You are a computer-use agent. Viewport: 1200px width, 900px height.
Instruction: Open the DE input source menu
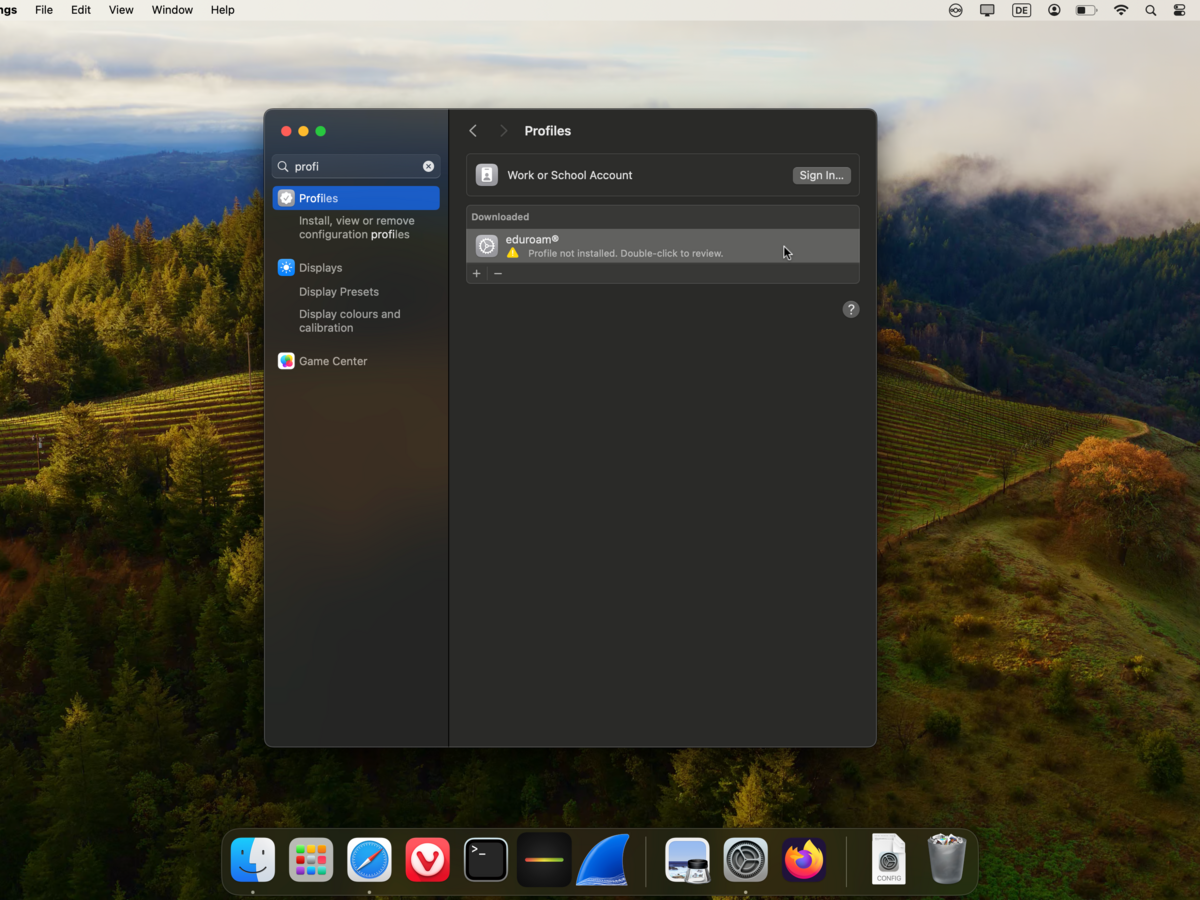pos(1021,10)
